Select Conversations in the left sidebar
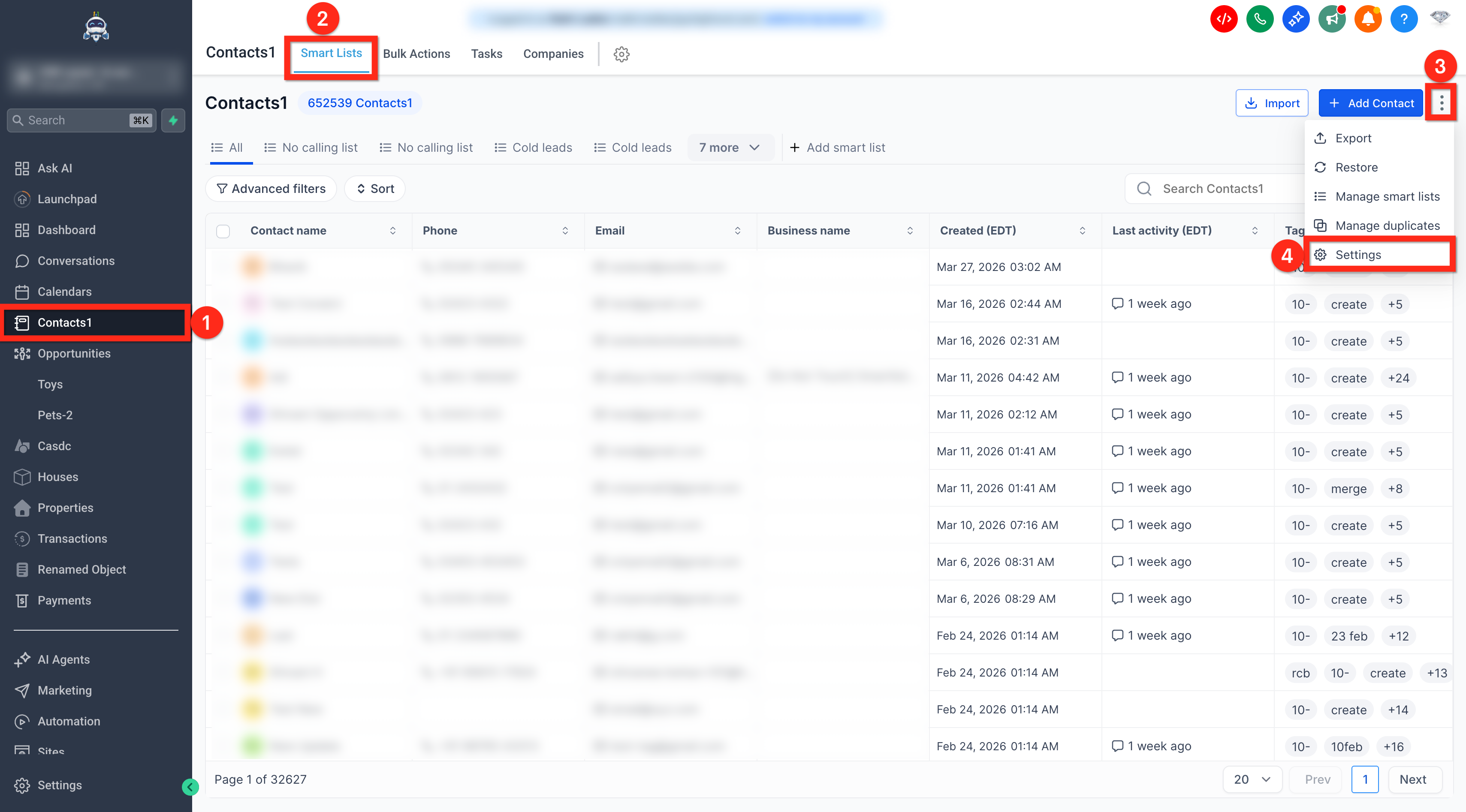This screenshot has width=1466, height=812. click(76, 261)
